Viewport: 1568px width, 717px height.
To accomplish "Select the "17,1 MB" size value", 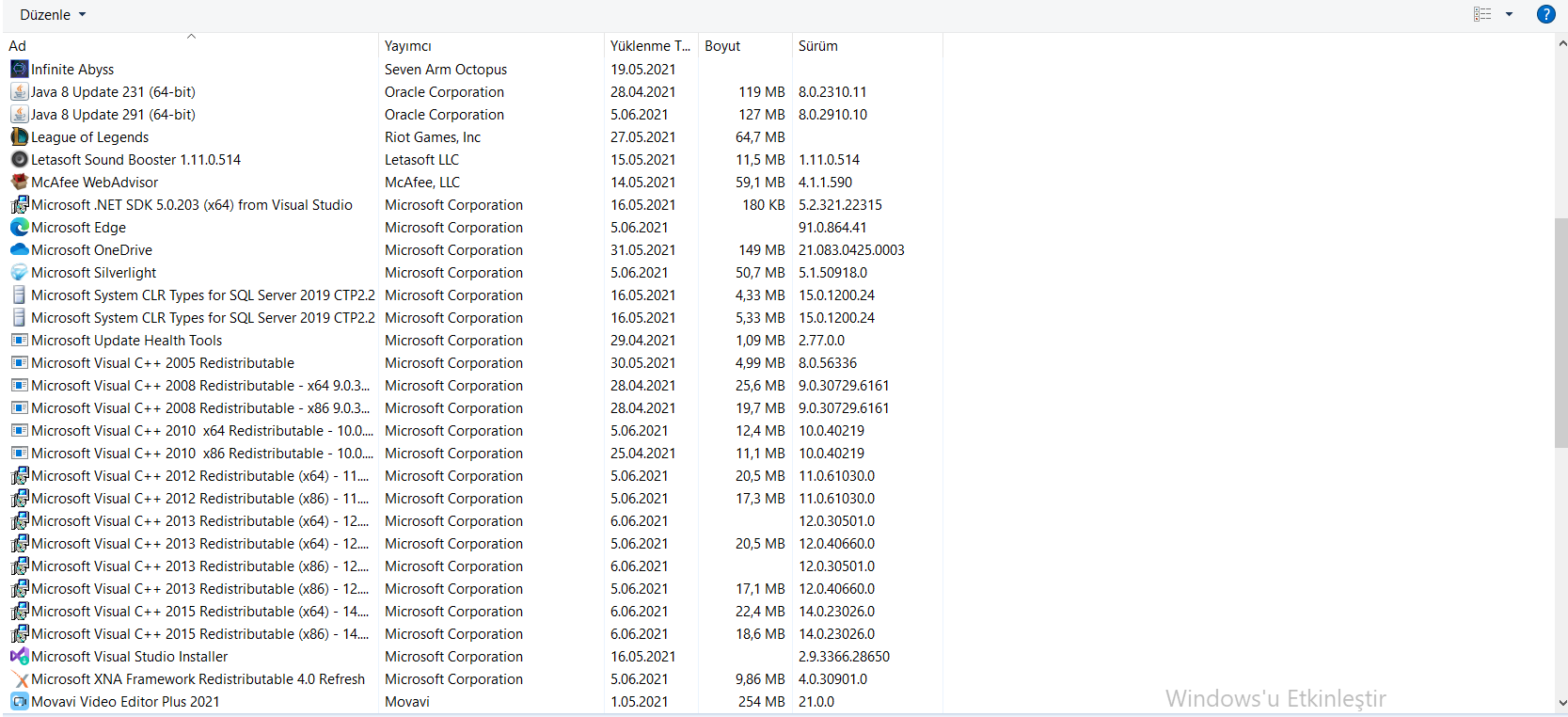I will [x=760, y=588].
